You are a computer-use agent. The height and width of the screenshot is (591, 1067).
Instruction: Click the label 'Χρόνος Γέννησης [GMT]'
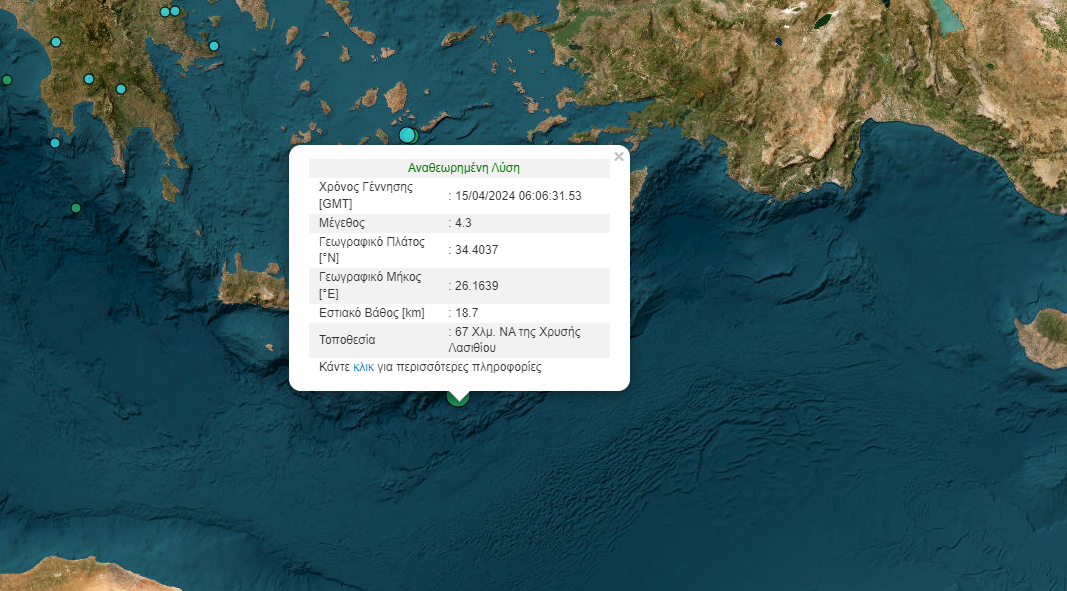[x=365, y=195]
